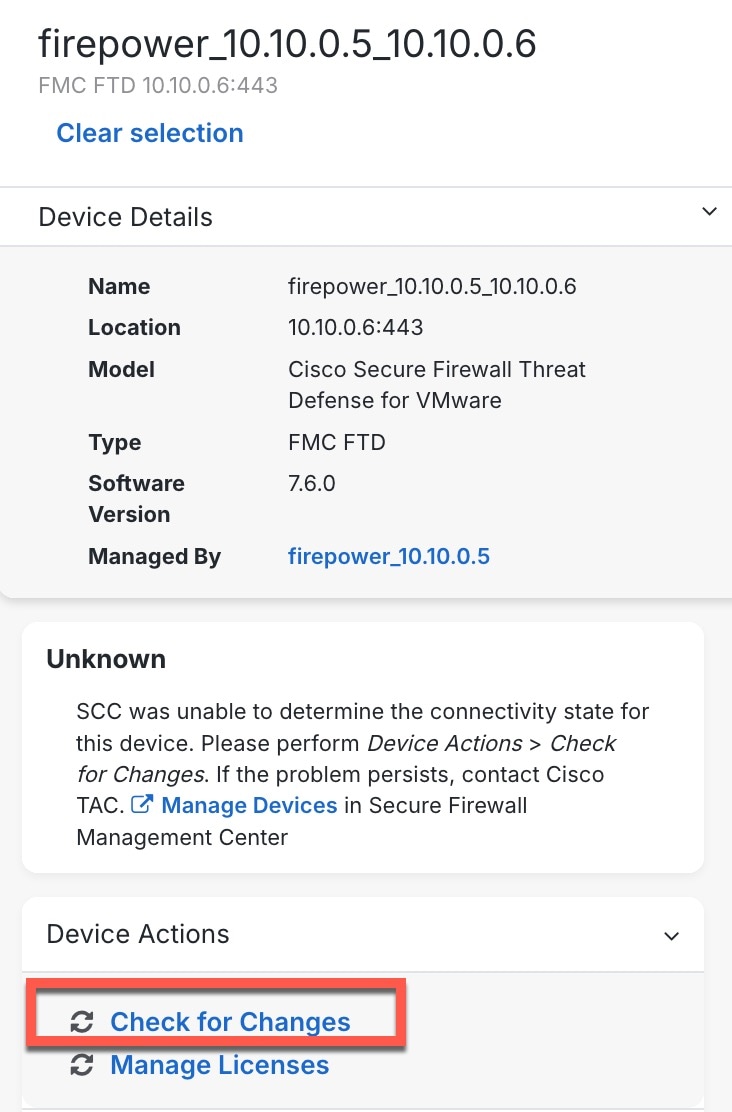Click the sync icon beside Manage Licenses
The image size is (732, 1112).
82,1064
